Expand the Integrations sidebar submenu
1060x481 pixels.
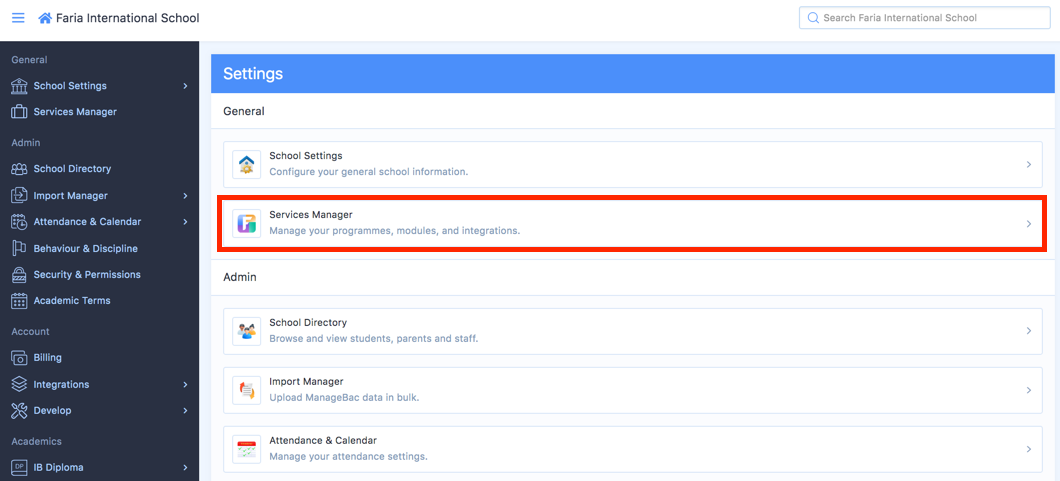click(185, 384)
